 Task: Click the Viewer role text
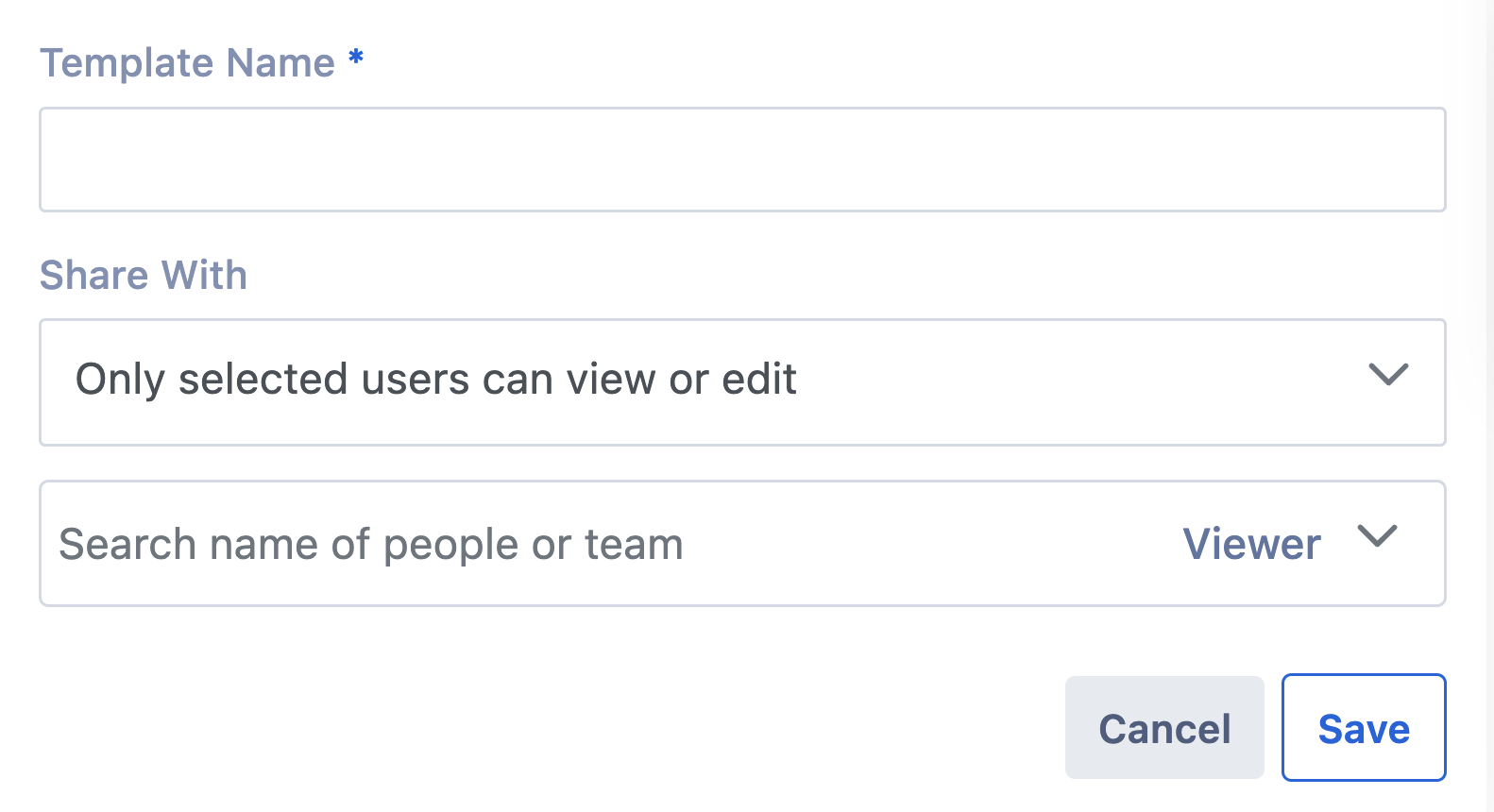click(1251, 545)
